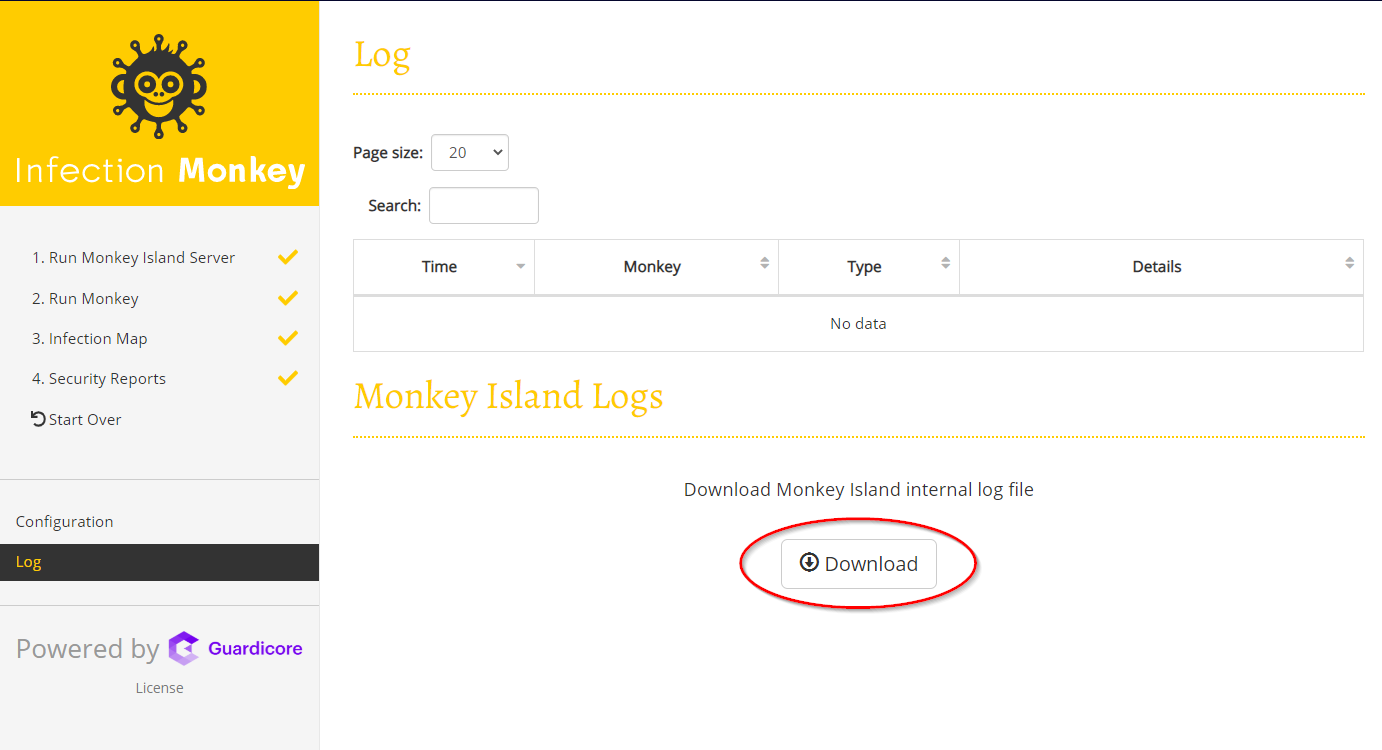Select the Log menu item
The height and width of the screenshot is (750, 1382).
coord(29,563)
